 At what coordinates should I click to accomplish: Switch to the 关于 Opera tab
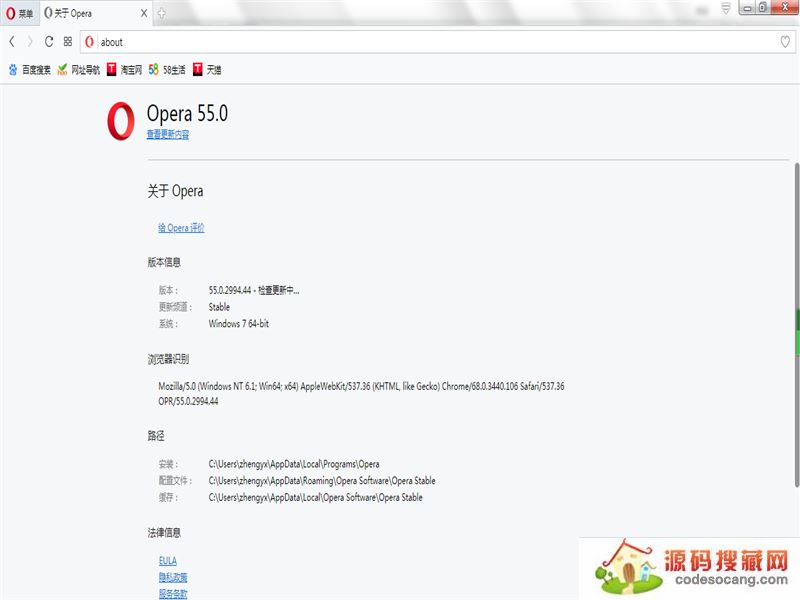tap(88, 14)
